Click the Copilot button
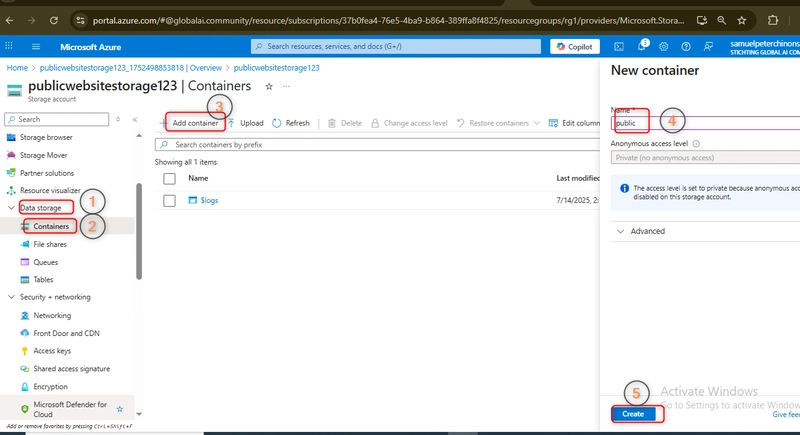Viewport: 800px width, 435px height. pos(574,46)
